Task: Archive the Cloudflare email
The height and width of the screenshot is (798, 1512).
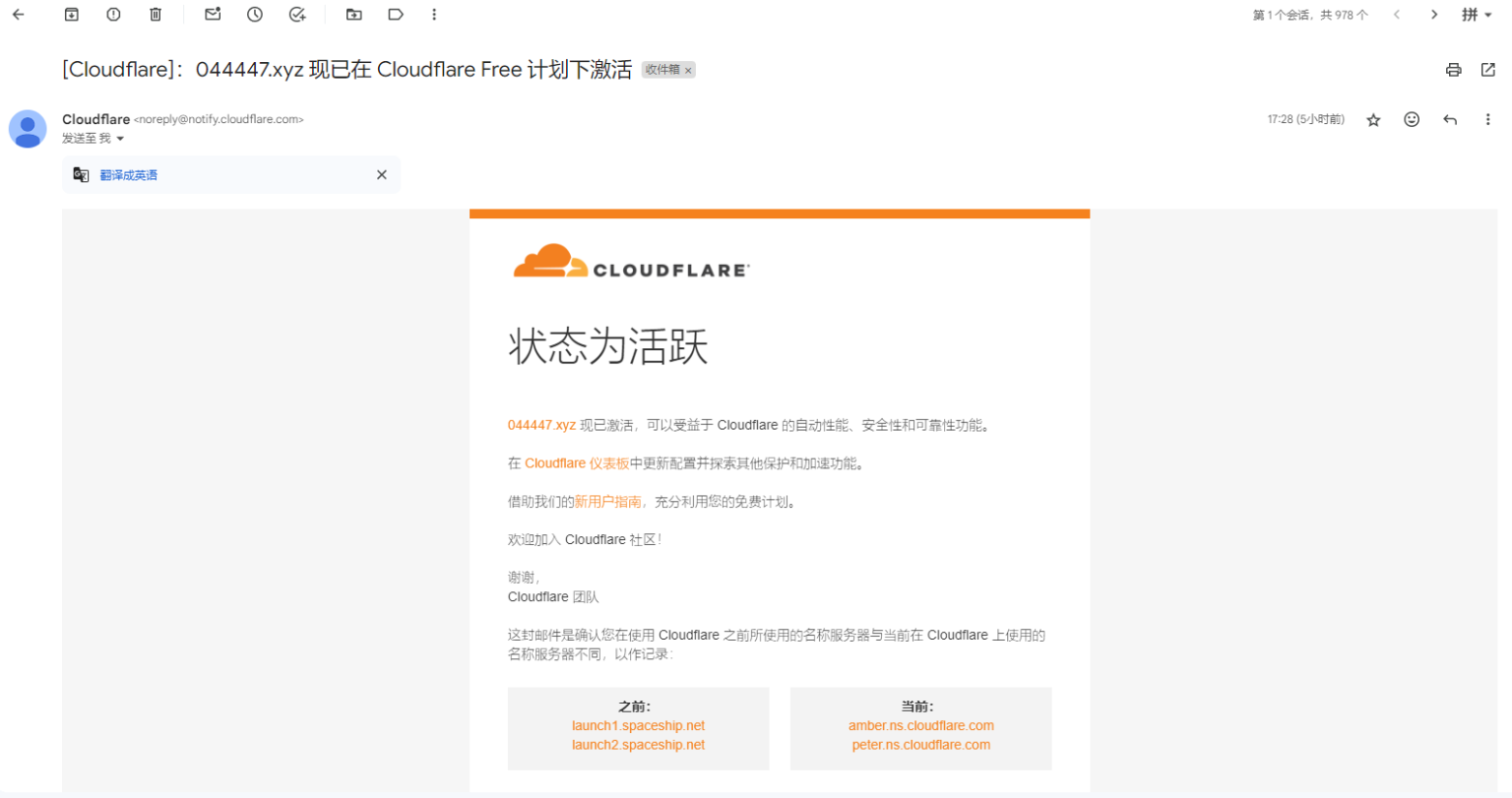Action: (x=69, y=14)
